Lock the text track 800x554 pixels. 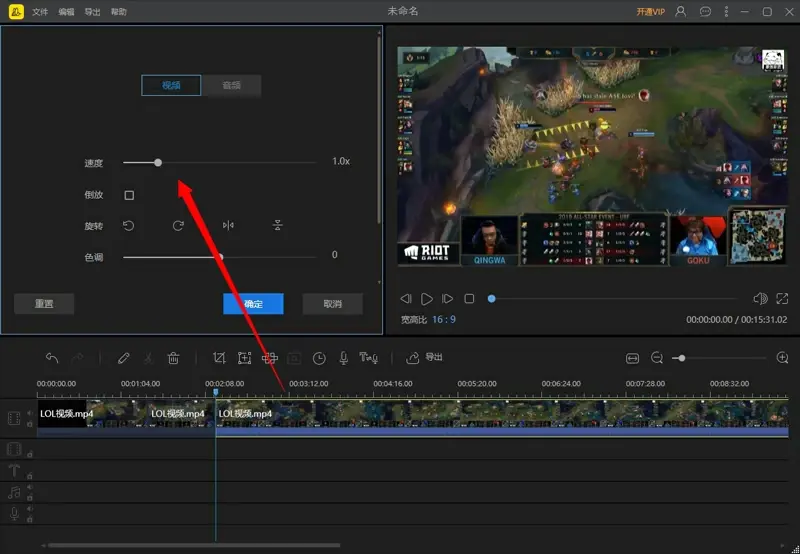click(30, 476)
